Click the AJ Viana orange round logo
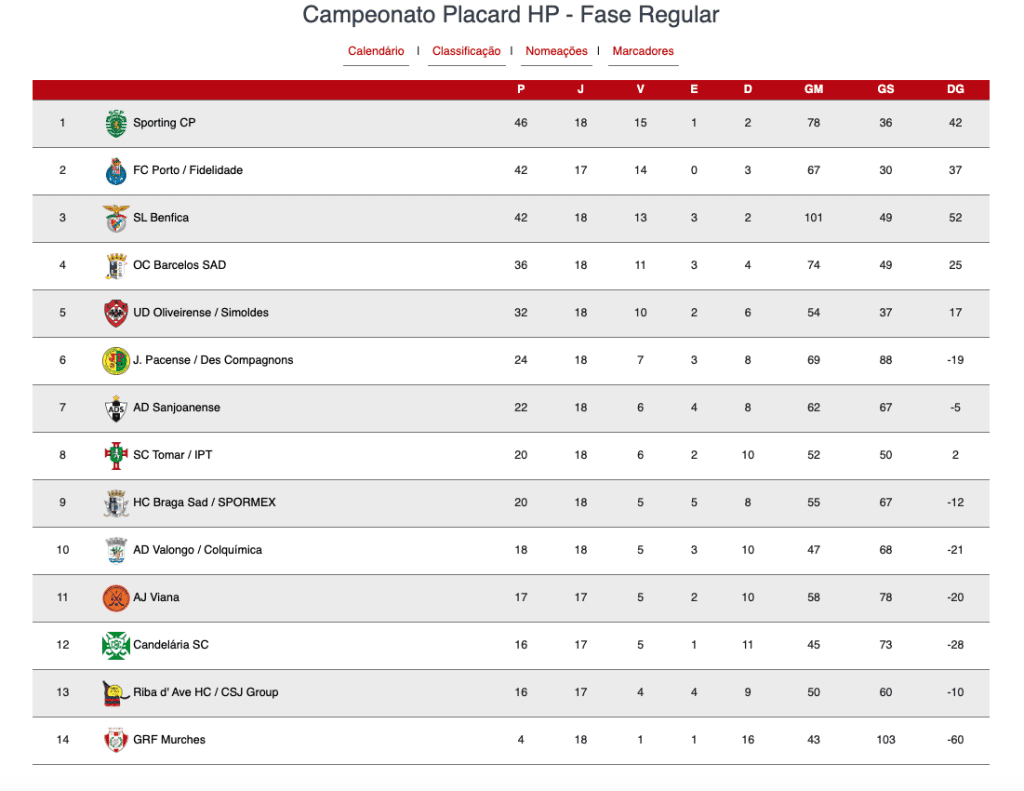The image size is (1024, 791). click(116, 598)
